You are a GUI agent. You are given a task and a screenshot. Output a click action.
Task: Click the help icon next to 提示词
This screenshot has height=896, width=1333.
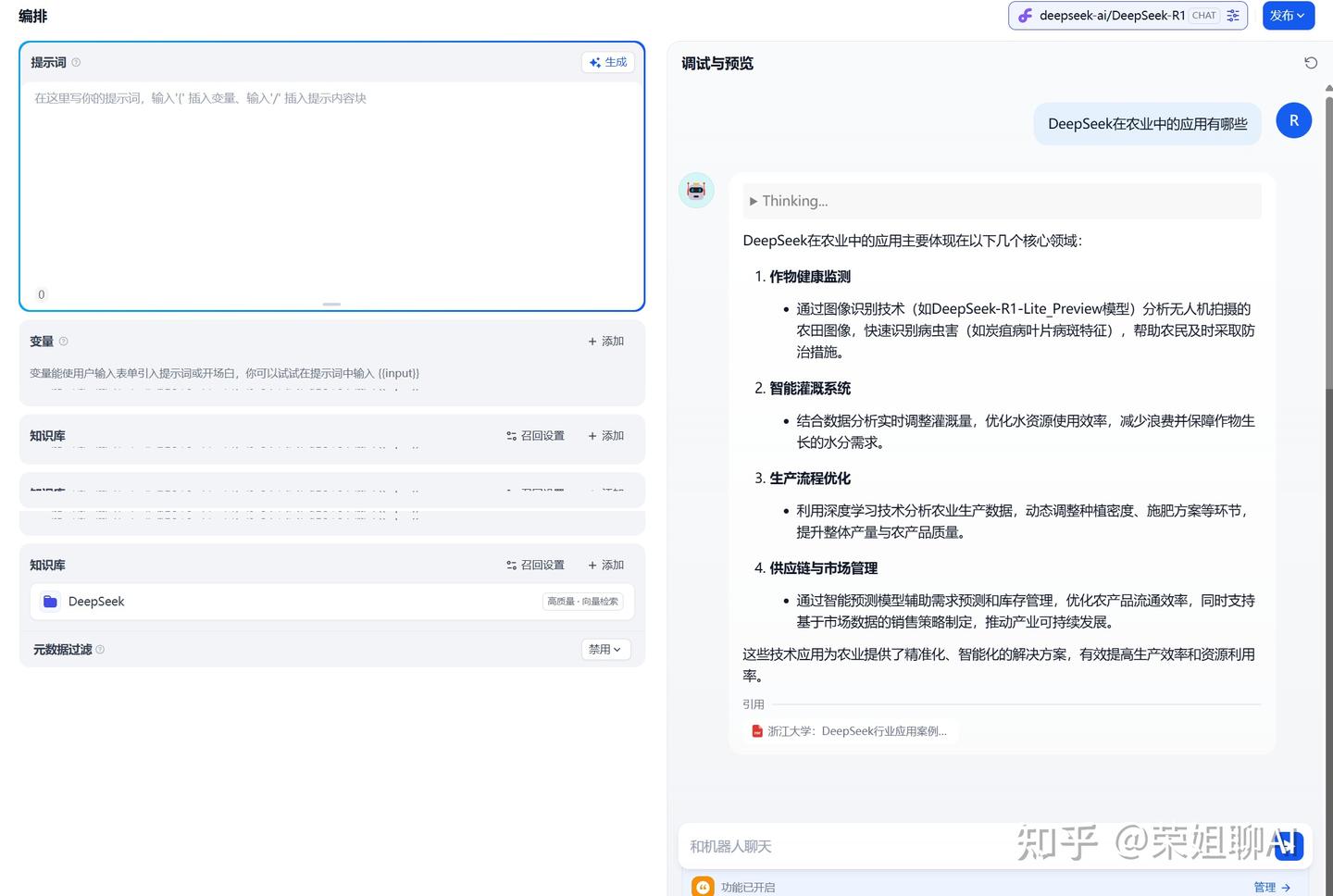(76, 62)
